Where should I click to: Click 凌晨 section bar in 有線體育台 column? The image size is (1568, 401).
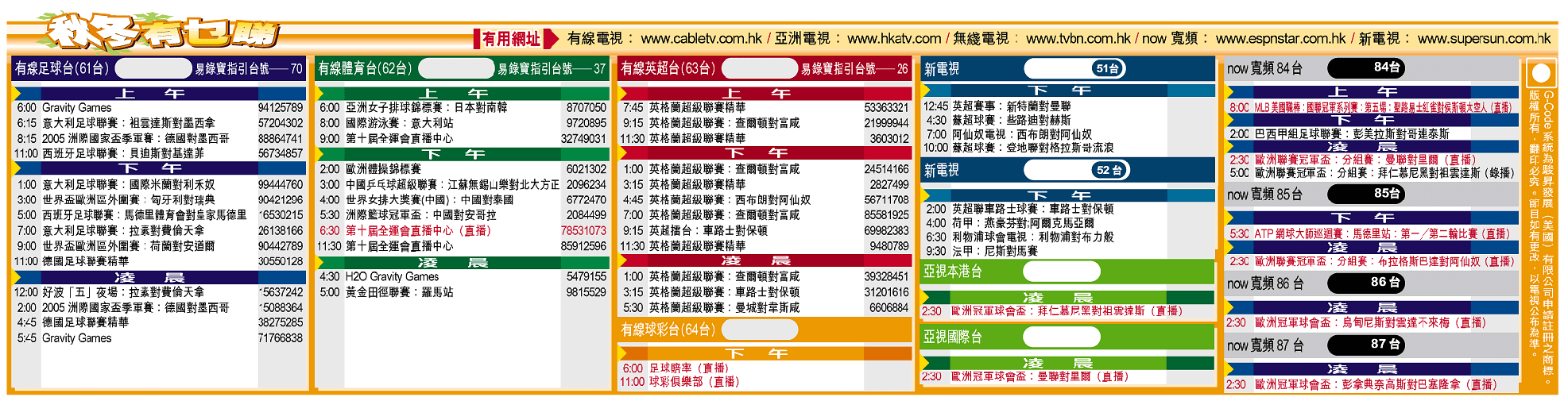click(463, 262)
